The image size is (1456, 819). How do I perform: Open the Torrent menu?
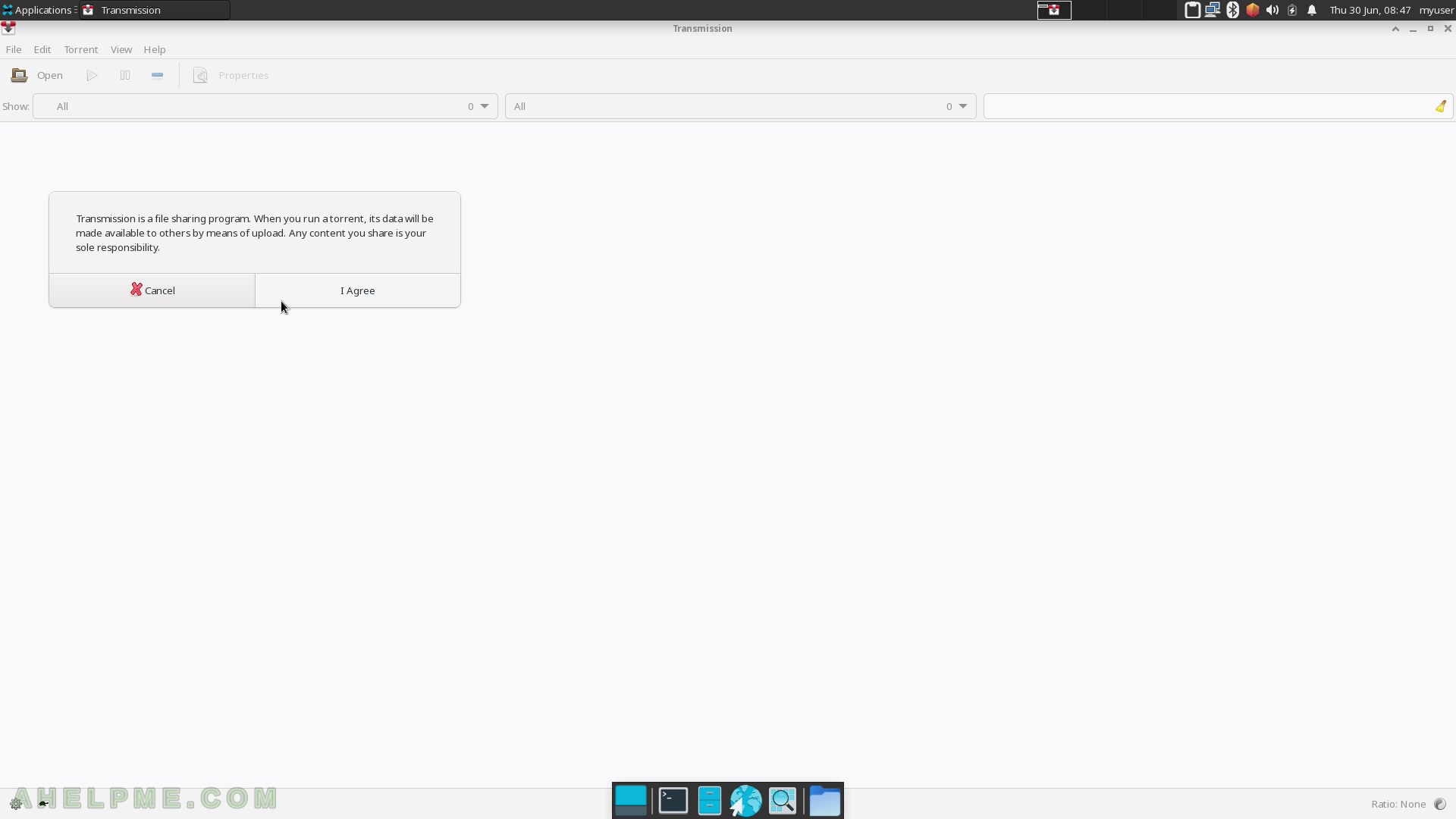81,49
